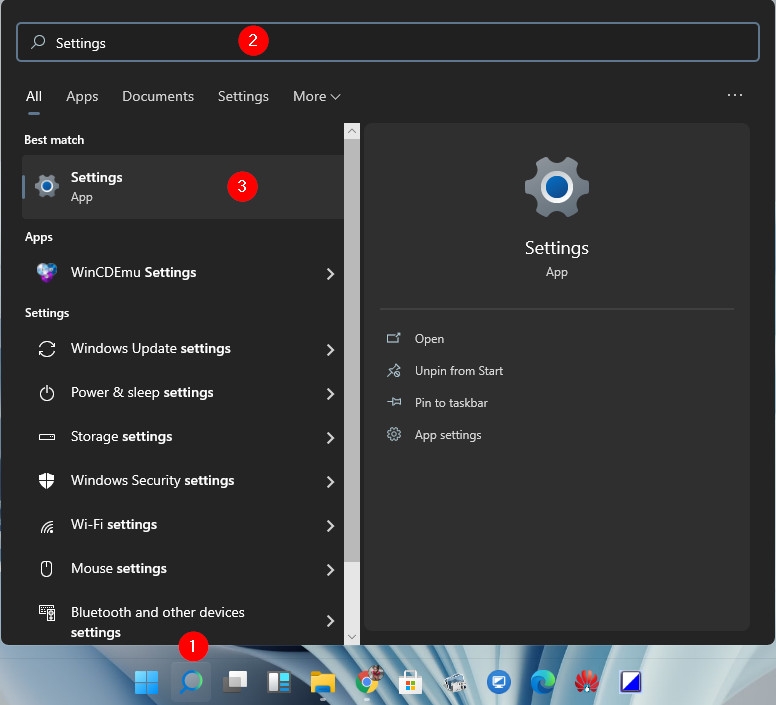Click the blue monitor app icon on taskbar

[498, 682]
